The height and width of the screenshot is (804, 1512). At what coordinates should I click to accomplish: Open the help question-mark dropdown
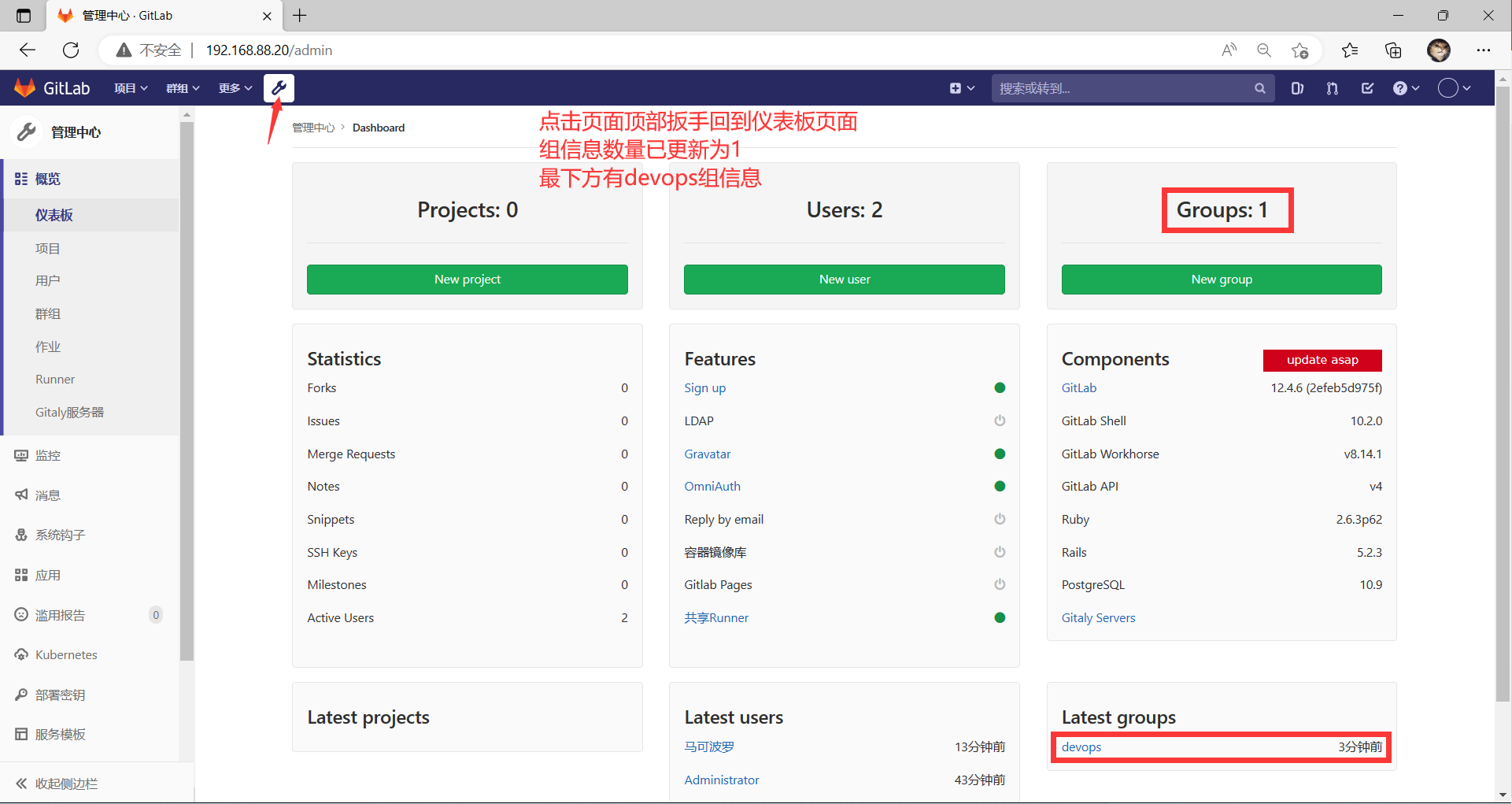coord(1406,88)
